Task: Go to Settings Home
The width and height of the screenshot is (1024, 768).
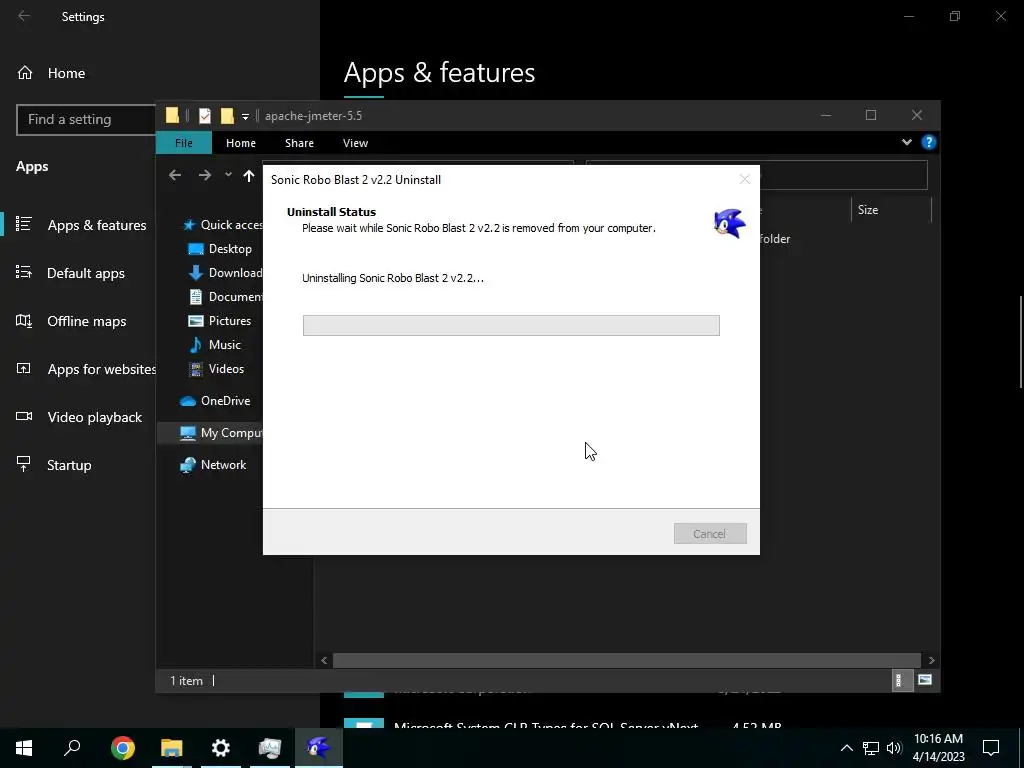Action: (x=66, y=73)
